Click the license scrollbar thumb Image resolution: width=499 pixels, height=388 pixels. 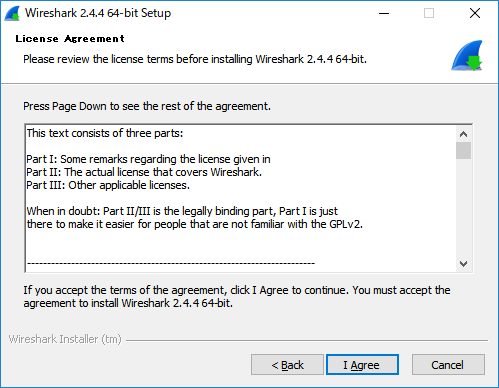tap(463, 151)
